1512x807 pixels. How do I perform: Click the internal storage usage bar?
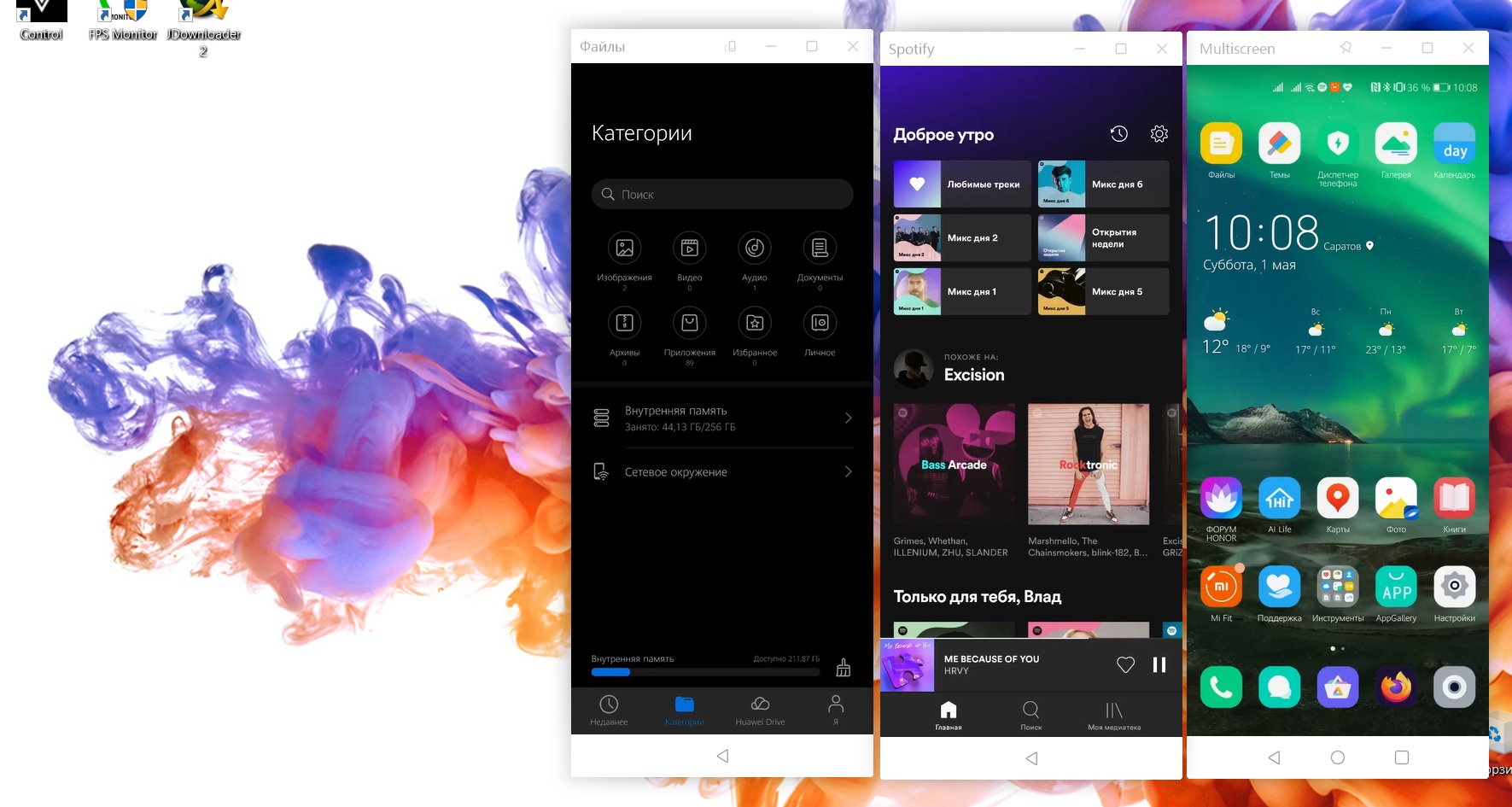(705, 672)
